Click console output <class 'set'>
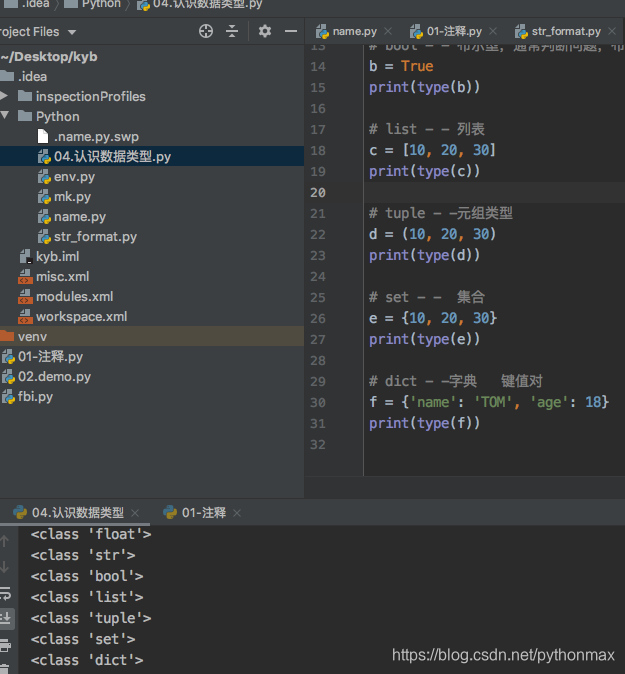The width and height of the screenshot is (625, 674). [83, 639]
